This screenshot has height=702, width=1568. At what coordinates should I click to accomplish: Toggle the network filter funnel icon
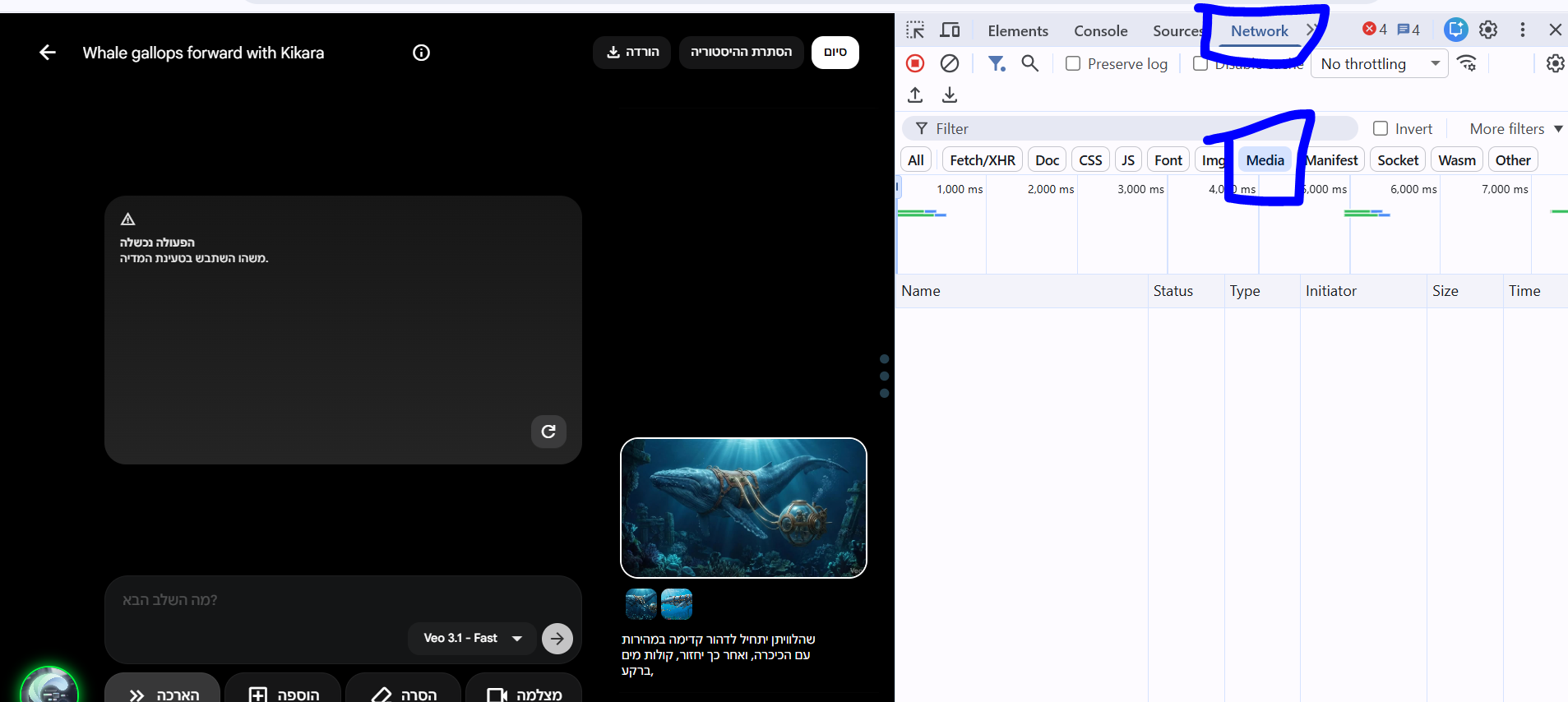pos(997,63)
